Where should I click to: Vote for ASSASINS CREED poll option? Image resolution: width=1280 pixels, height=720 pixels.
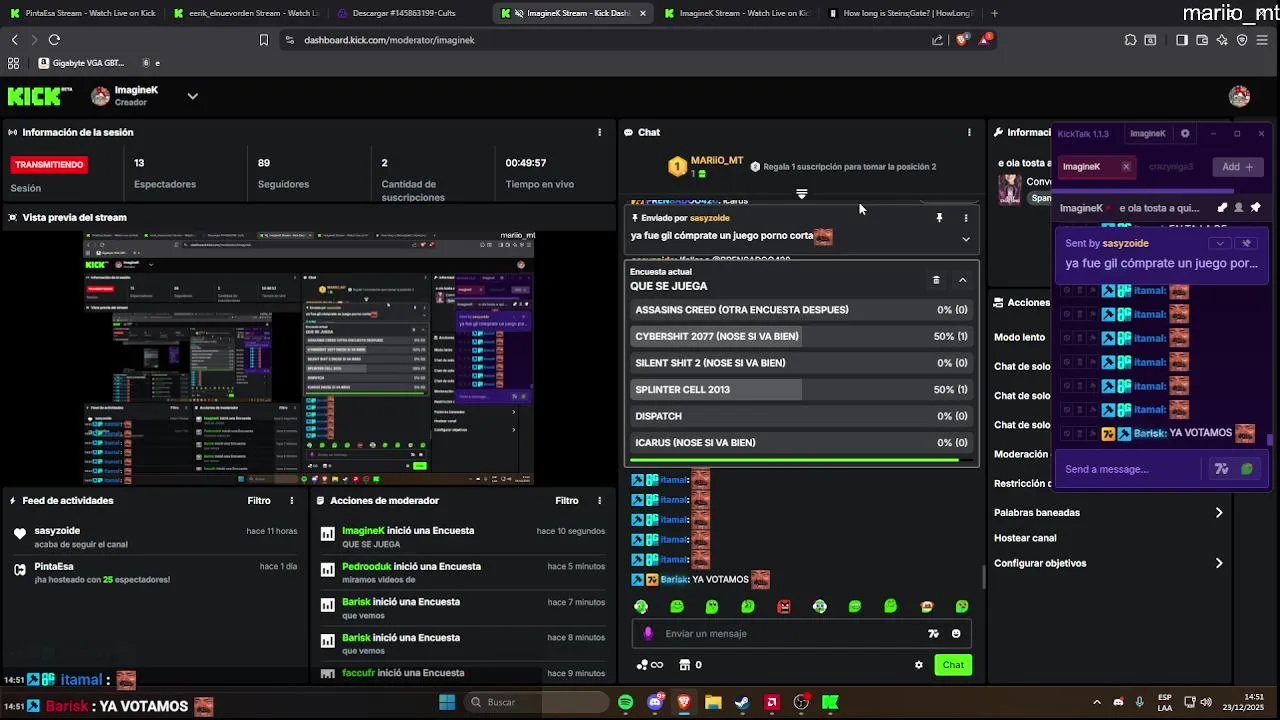(801, 310)
